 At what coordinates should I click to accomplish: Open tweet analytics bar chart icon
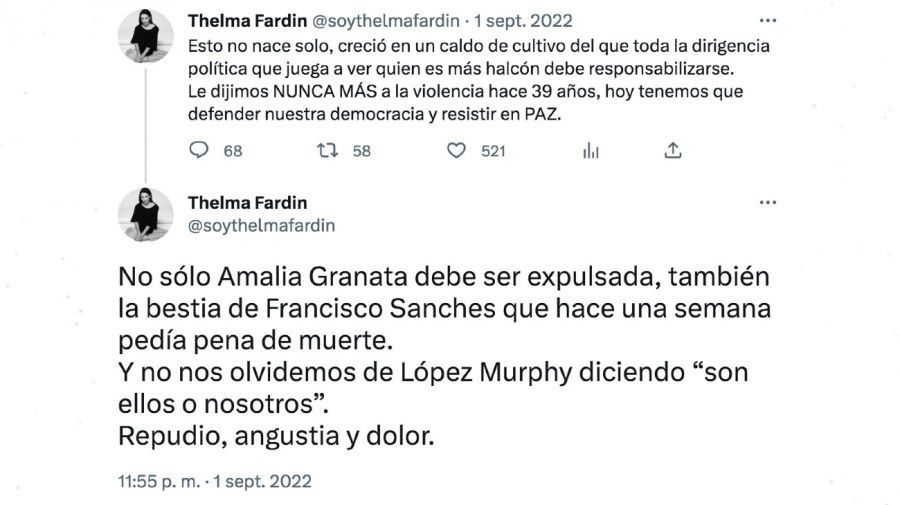click(x=591, y=151)
